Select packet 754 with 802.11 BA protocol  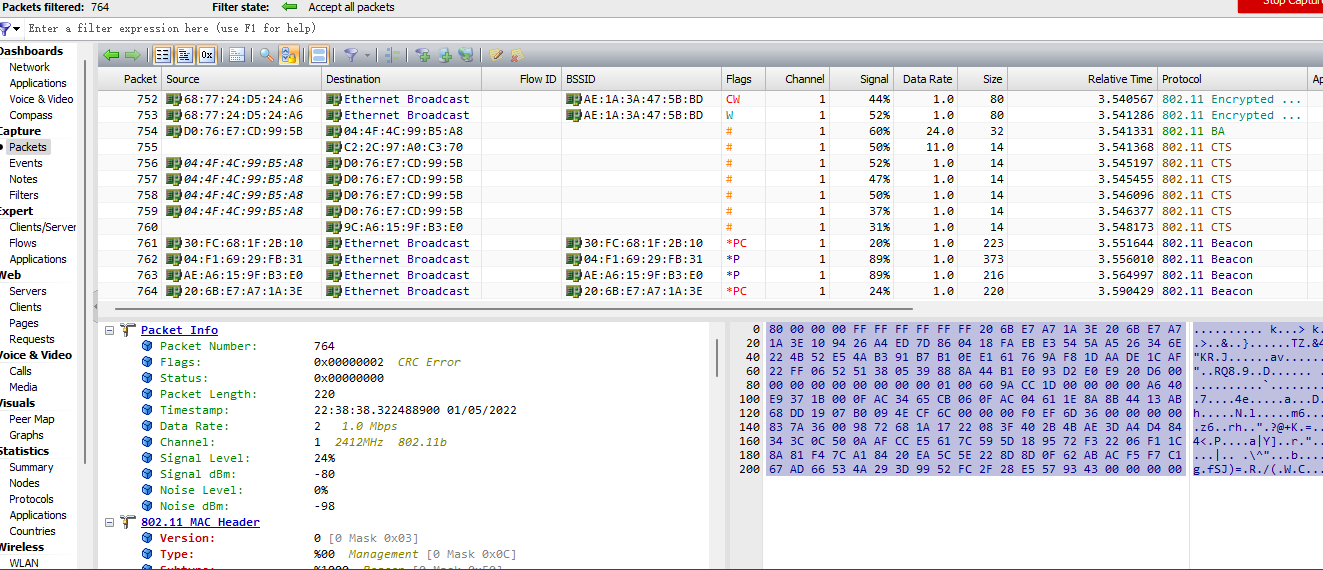(x=710, y=131)
